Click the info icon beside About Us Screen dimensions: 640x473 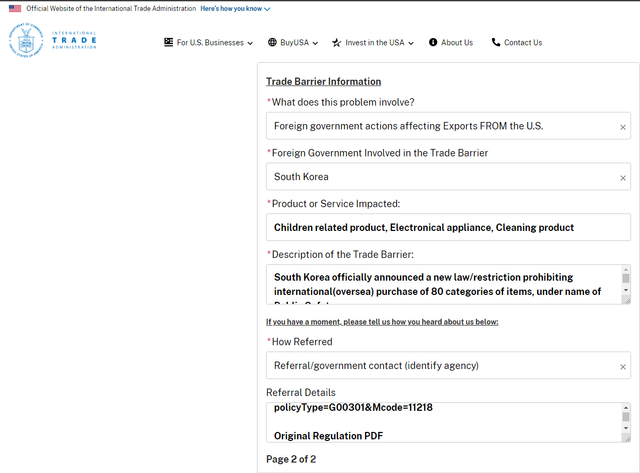point(433,43)
